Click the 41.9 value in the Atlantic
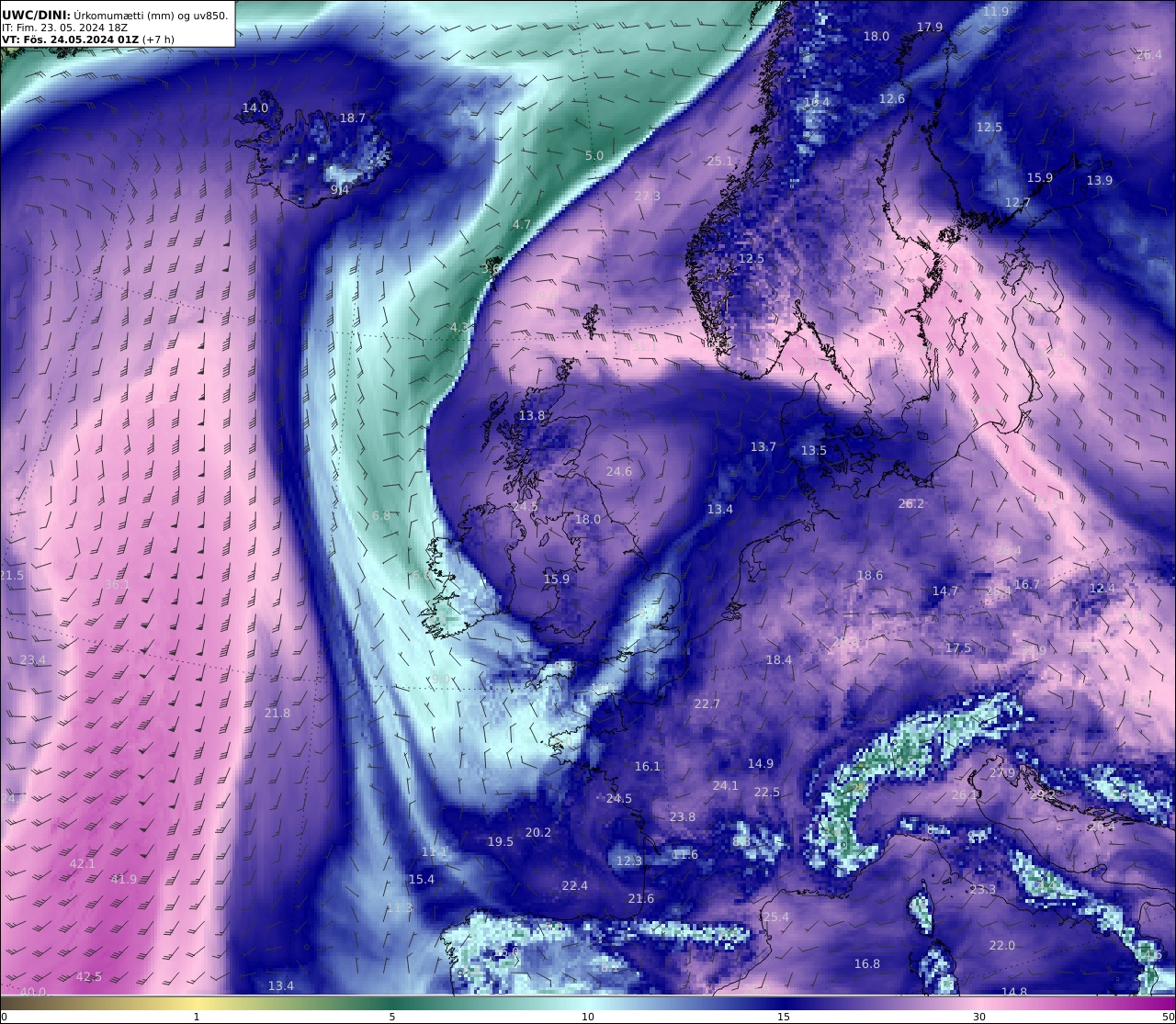Screen dimensions: 1176x1024 point(123,879)
